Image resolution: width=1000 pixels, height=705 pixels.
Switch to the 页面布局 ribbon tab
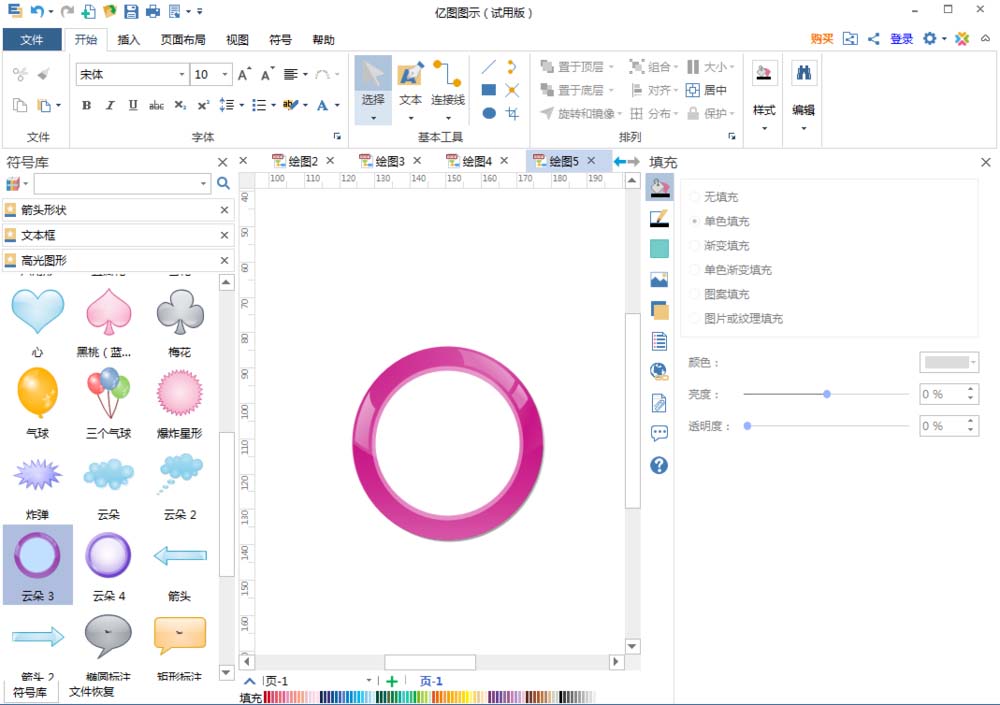pyautogui.click(x=183, y=40)
